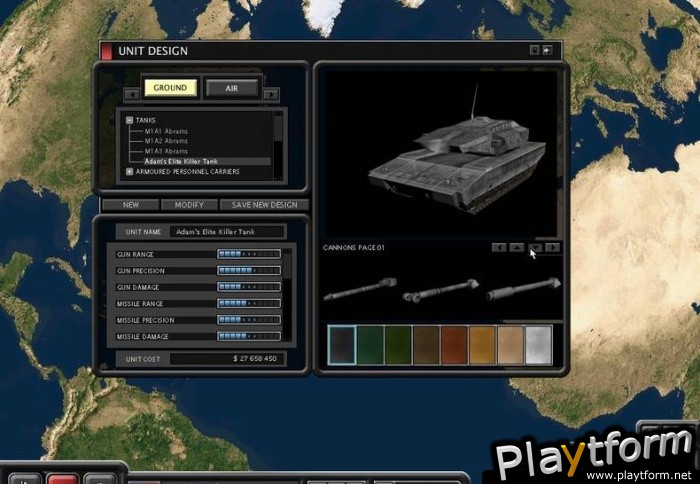Viewport: 700px width, 484px height.
Task: Select the rust orange camouflage swatch
Action: pyautogui.click(x=454, y=345)
